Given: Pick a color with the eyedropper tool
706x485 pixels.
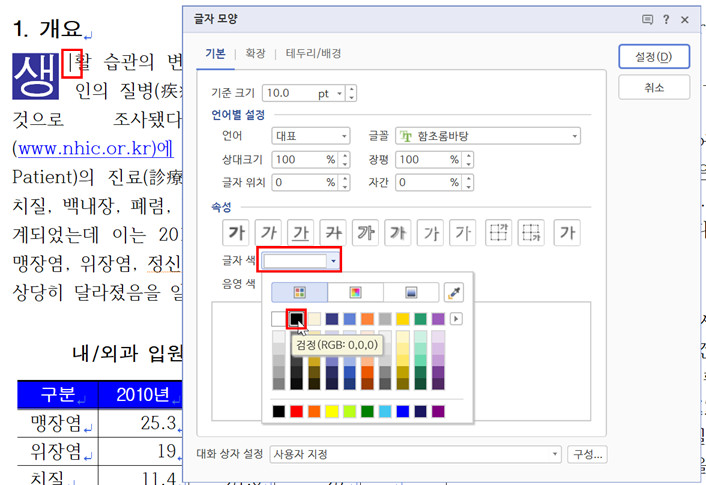Looking at the screenshot, I should tap(454, 292).
